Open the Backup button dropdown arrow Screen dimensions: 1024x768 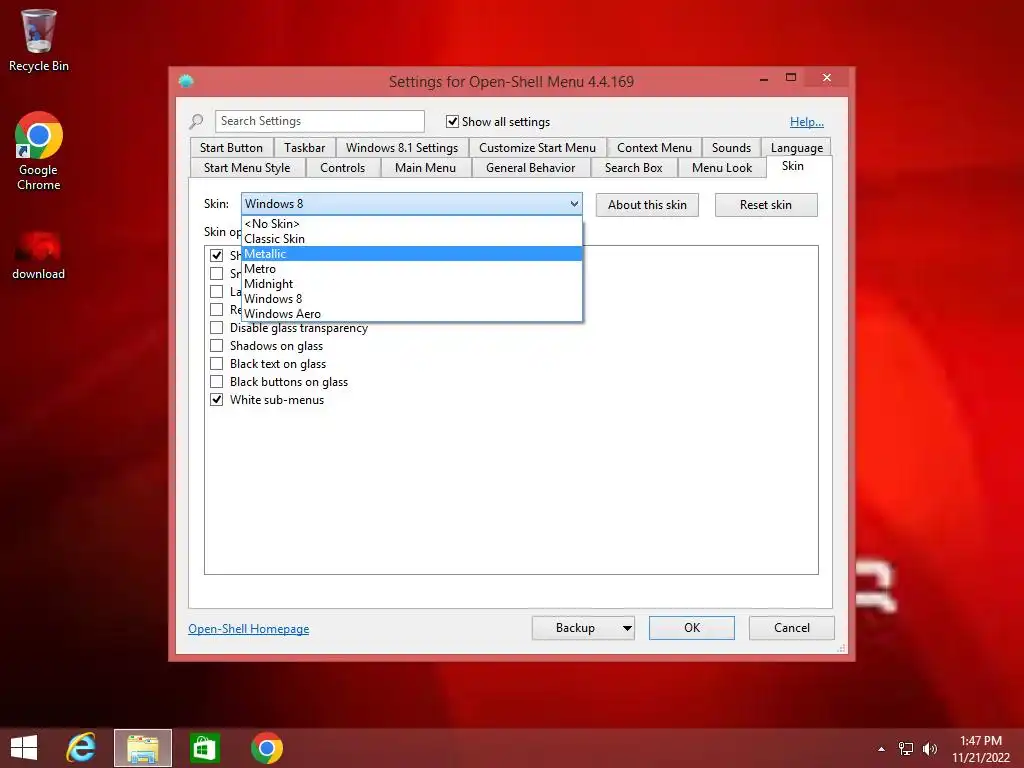click(x=627, y=628)
